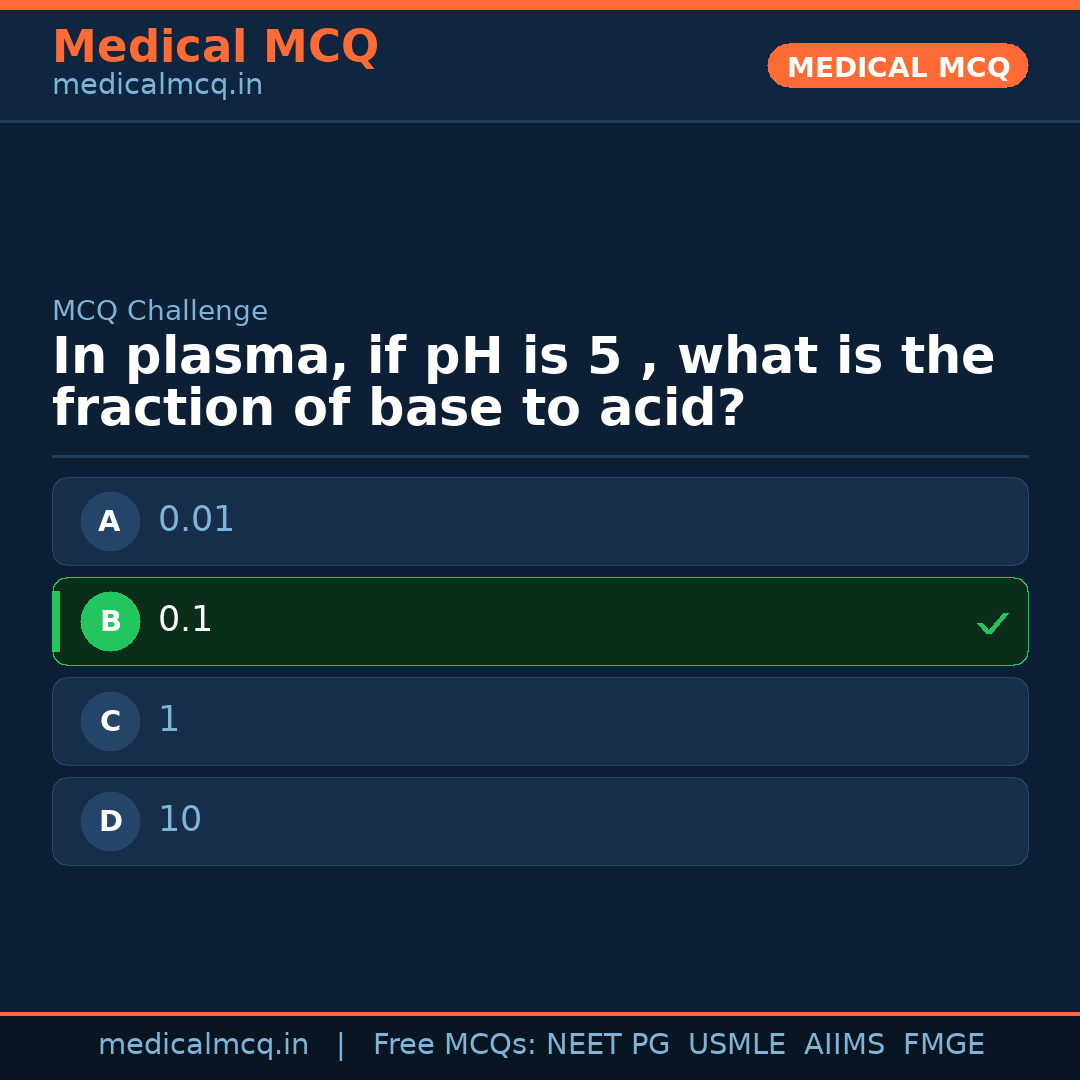
Task: Choose the letter D circle badge
Action: [x=110, y=821]
